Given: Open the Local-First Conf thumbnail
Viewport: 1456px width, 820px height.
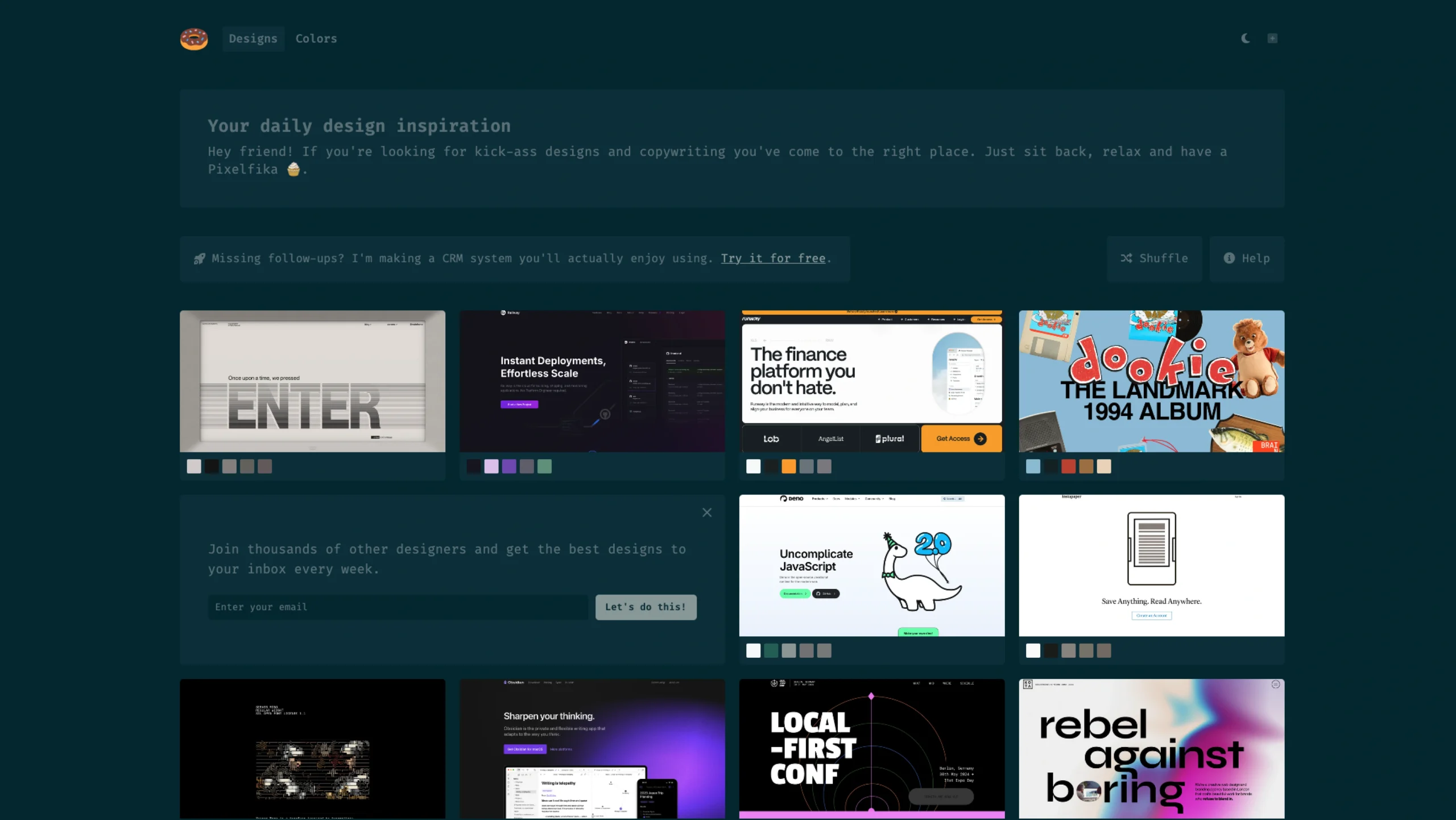Looking at the screenshot, I should [x=871, y=749].
